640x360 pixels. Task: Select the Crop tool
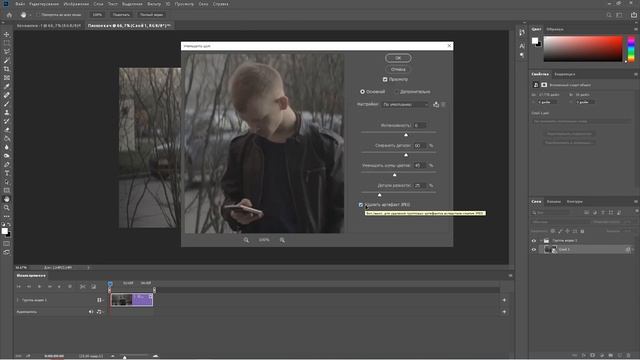(x=7, y=69)
